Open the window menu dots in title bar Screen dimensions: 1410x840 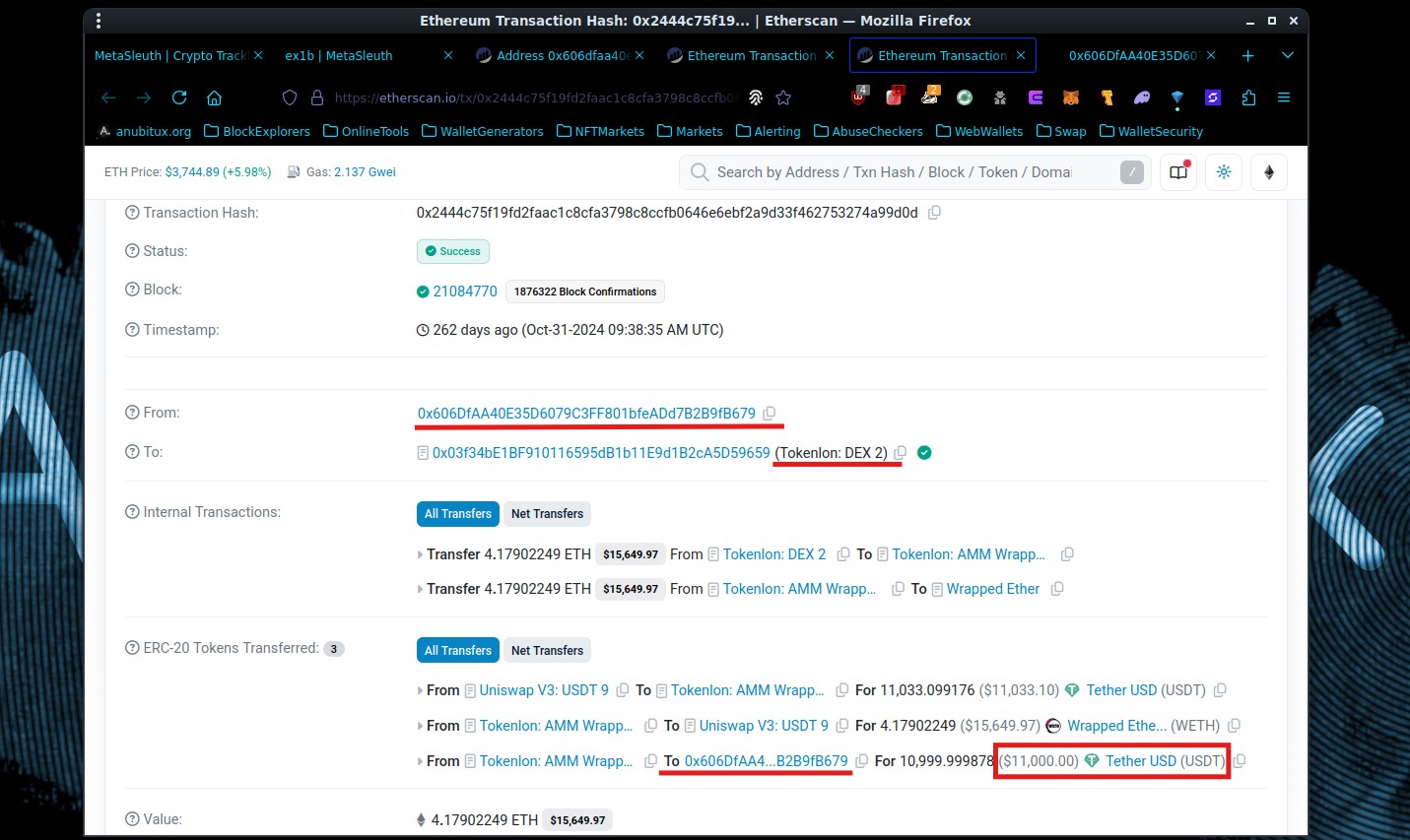tap(100, 21)
